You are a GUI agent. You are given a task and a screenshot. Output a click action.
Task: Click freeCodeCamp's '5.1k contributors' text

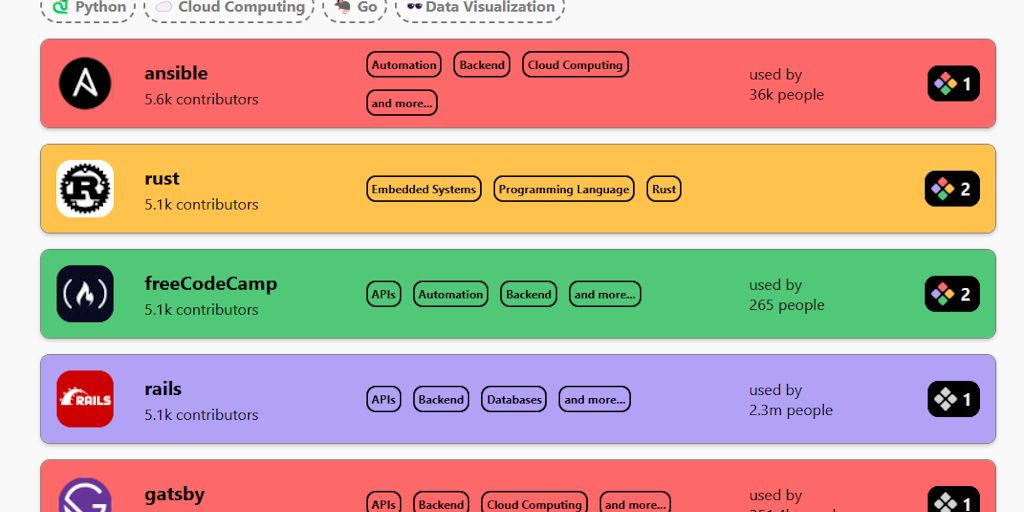[201, 310]
